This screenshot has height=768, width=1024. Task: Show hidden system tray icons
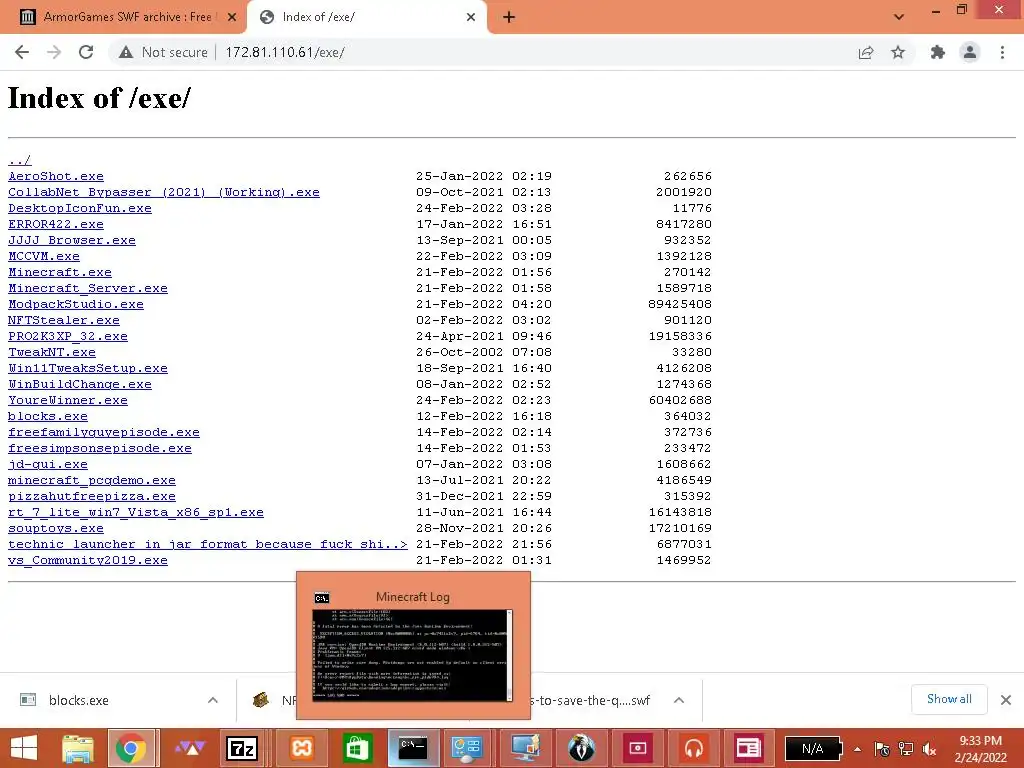point(857,749)
